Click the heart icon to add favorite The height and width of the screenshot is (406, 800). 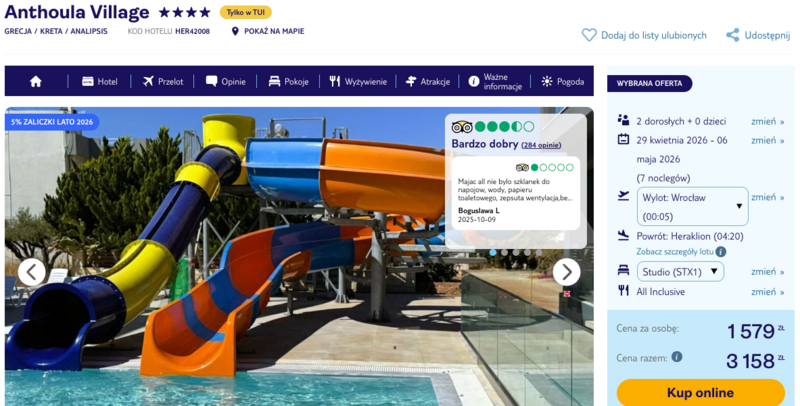(589, 35)
